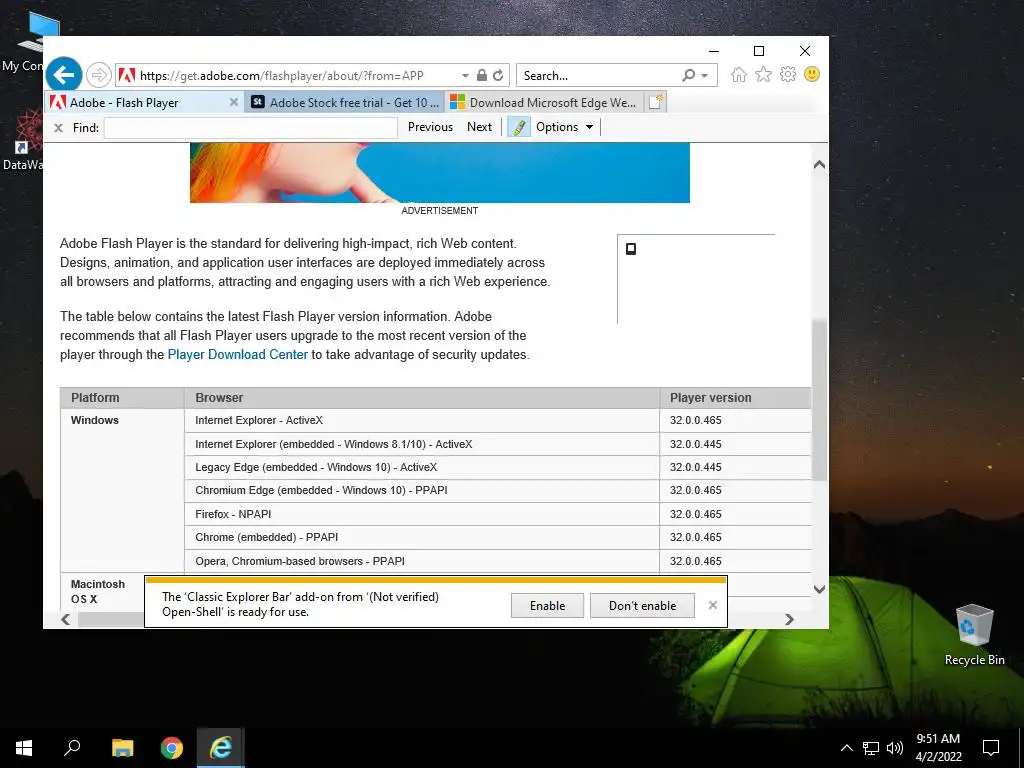The width and height of the screenshot is (1024, 768).
Task: Switch to the Download Microsoft Edge tab
Action: pos(545,102)
